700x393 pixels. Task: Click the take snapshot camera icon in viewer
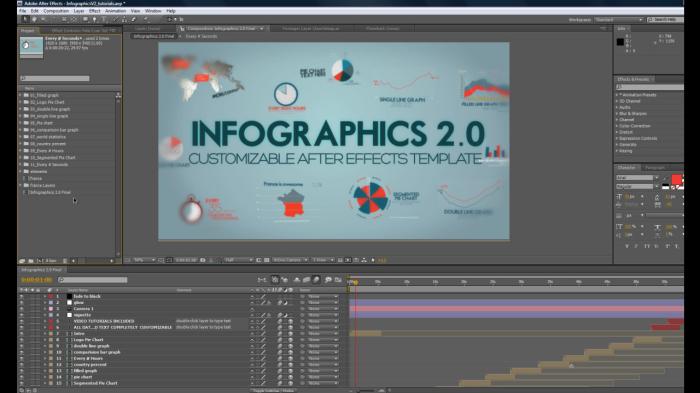click(x=203, y=260)
